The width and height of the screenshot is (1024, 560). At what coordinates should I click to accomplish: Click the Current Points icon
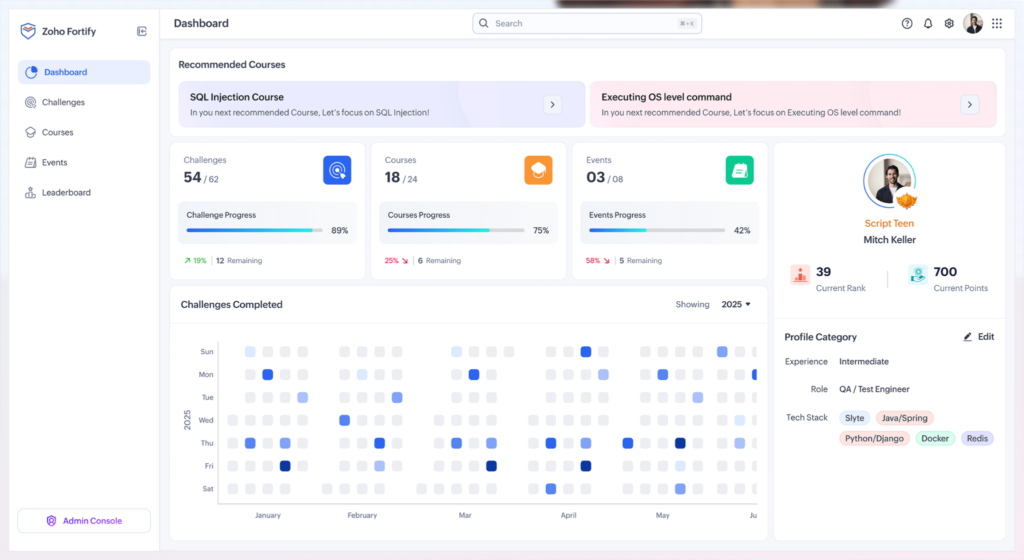[918, 275]
